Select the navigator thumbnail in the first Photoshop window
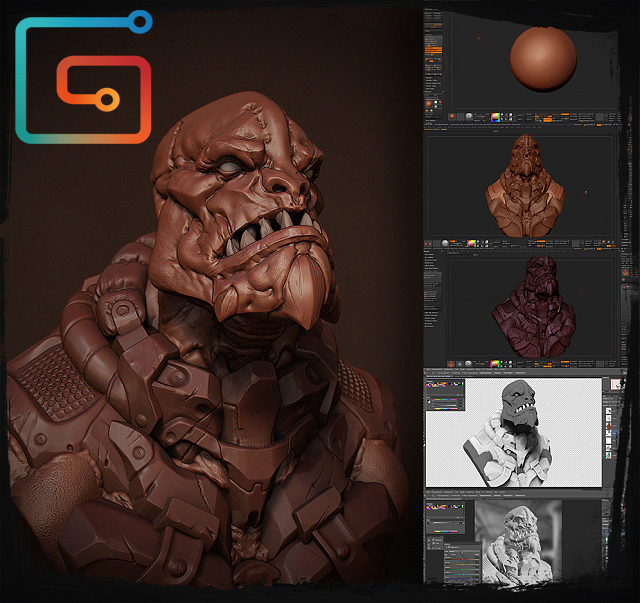Image resolution: width=640 pixels, height=603 pixels. point(617,384)
